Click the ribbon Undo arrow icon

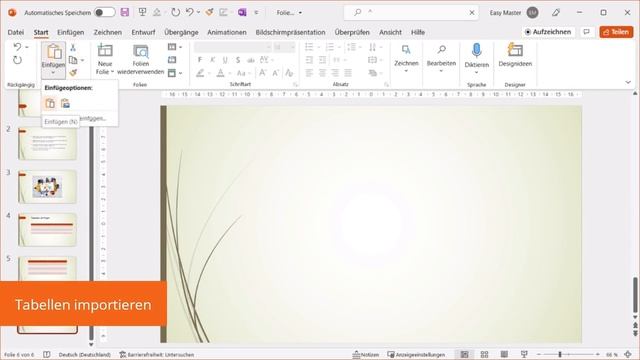[17, 47]
